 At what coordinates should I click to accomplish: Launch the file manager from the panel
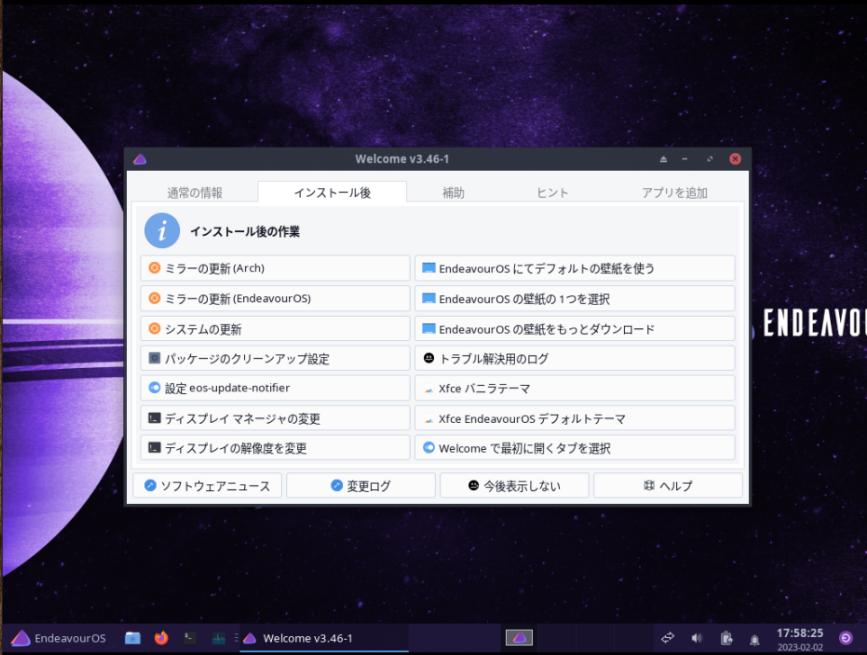(132, 638)
